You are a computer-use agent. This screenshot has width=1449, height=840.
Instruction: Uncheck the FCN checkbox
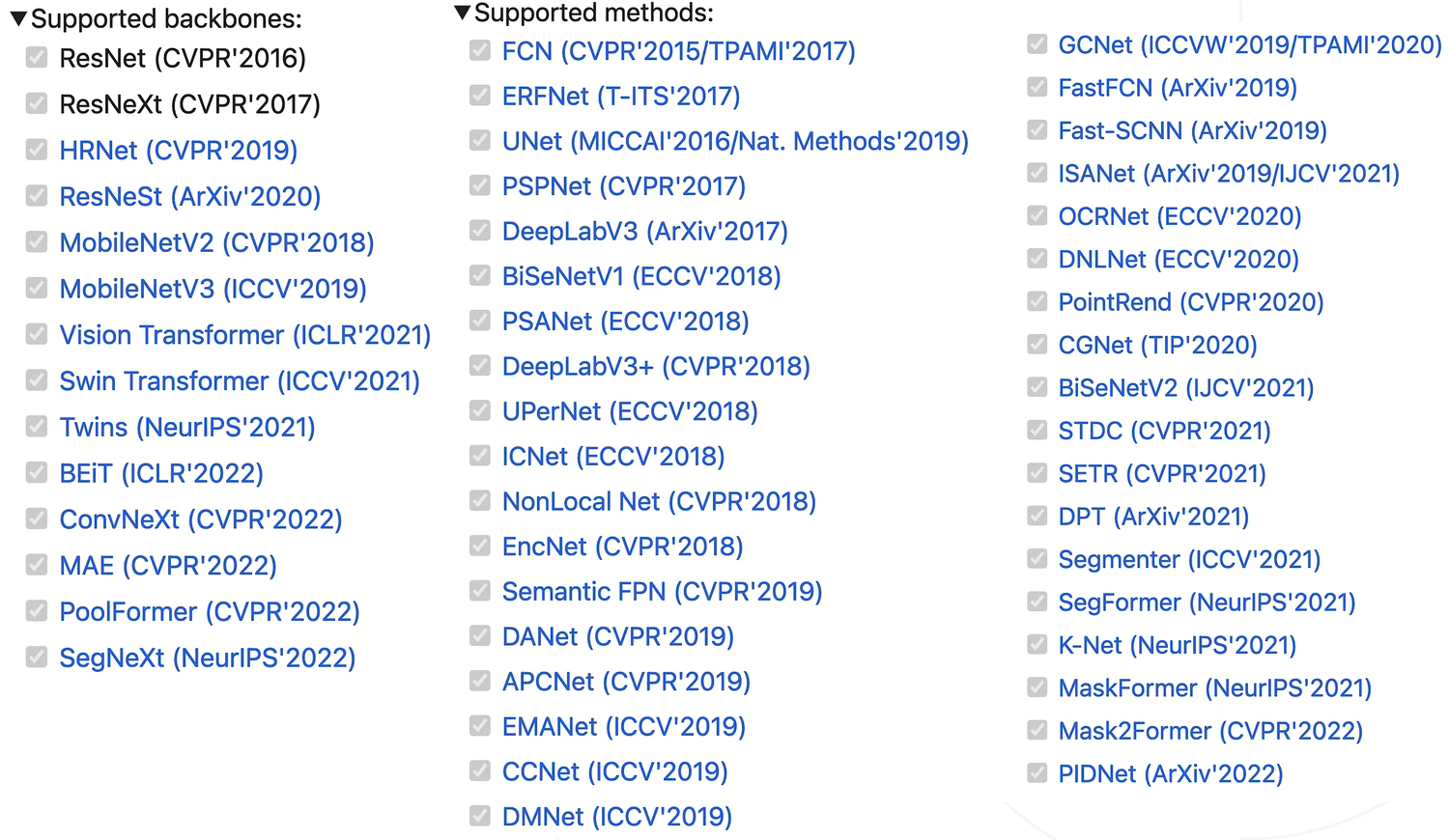tap(480, 50)
